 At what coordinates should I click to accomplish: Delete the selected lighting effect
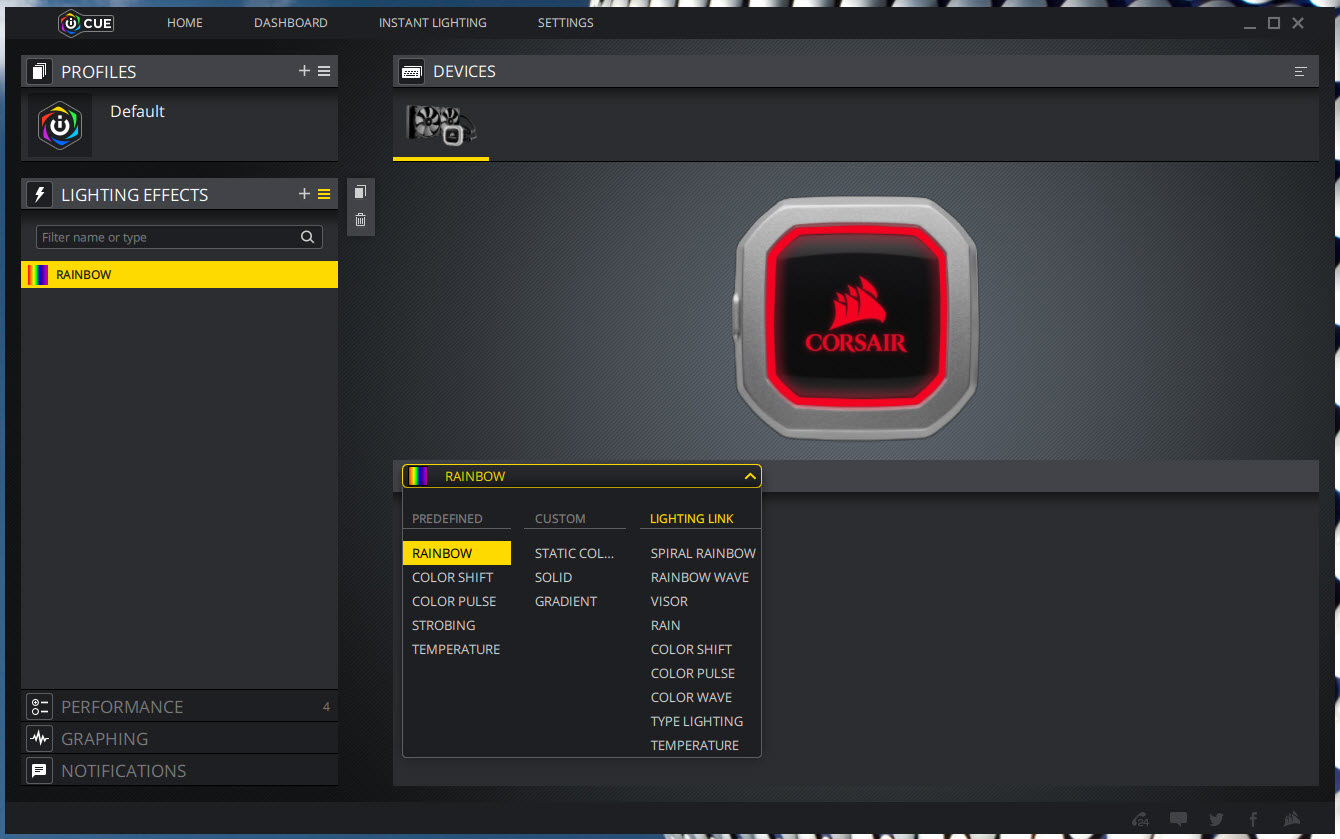click(x=361, y=220)
